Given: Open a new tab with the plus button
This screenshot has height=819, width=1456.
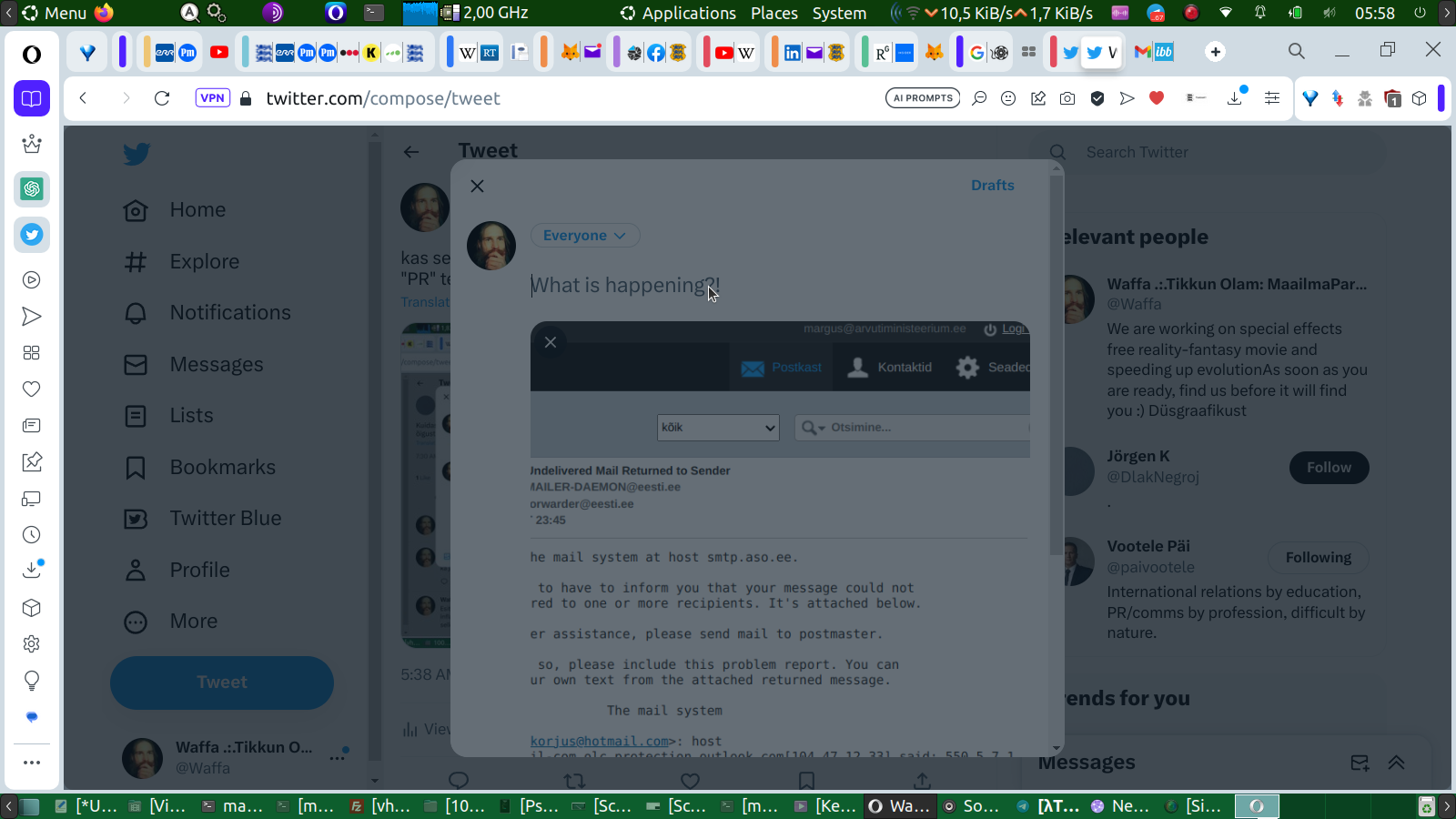Looking at the screenshot, I should [1215, 52].
